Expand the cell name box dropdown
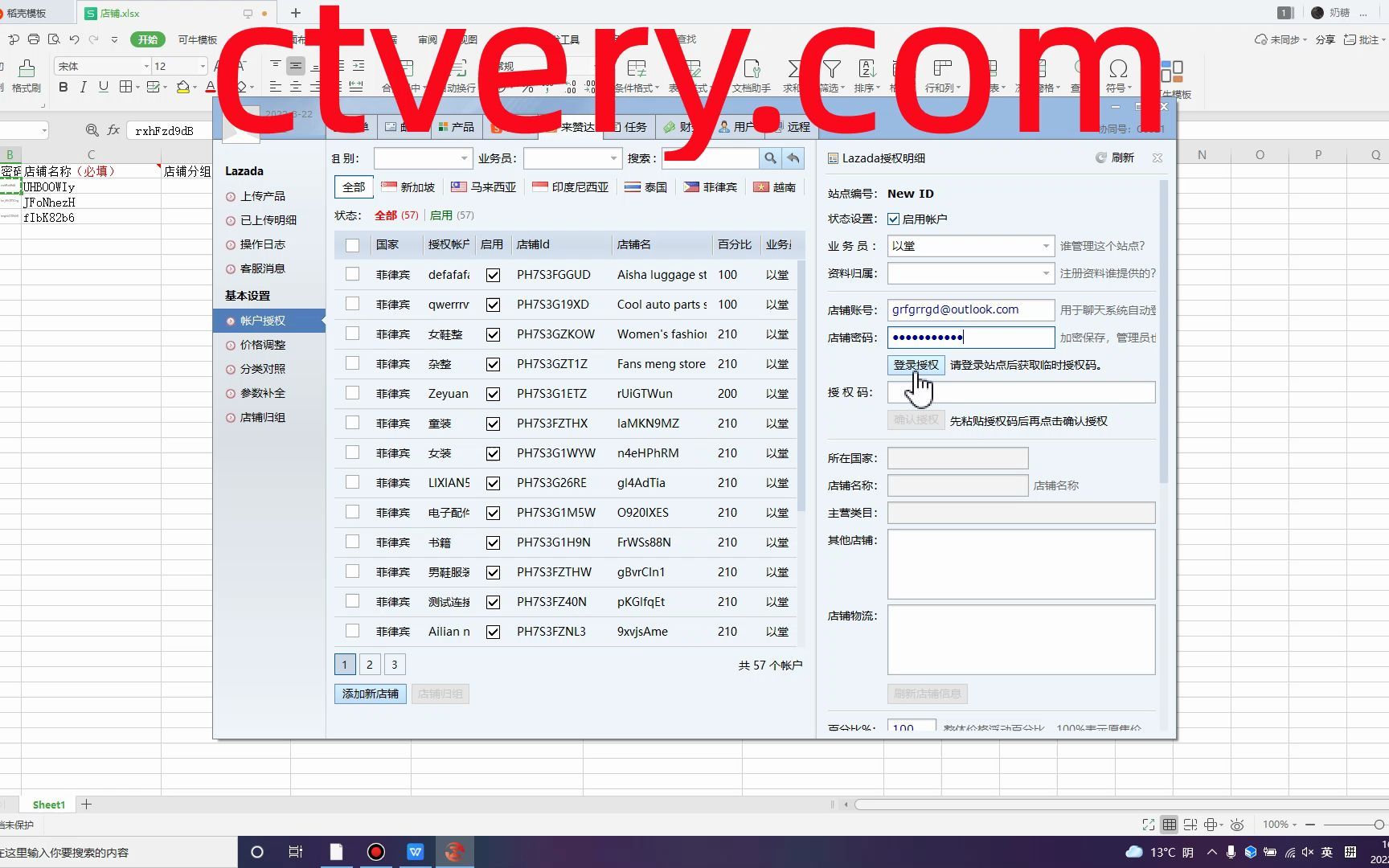 (x=43, y=130)
